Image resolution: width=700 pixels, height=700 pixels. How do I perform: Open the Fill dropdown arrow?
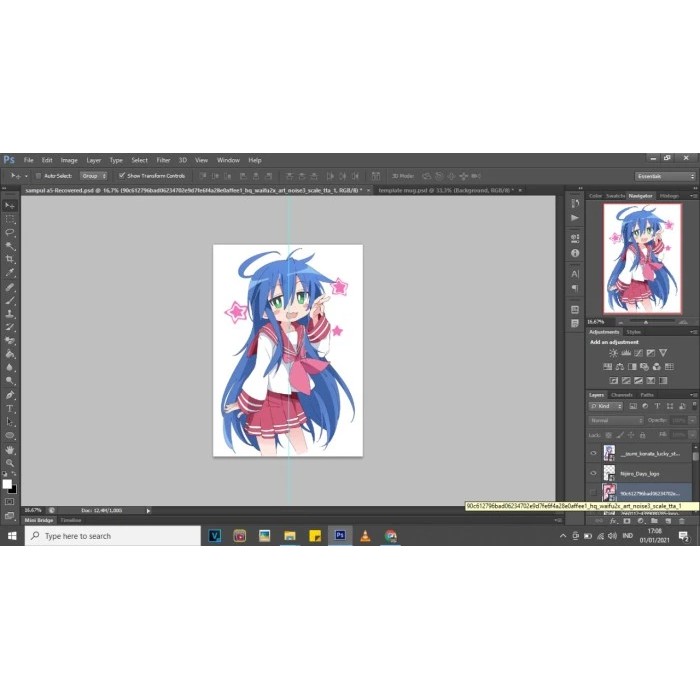(692, 434)
